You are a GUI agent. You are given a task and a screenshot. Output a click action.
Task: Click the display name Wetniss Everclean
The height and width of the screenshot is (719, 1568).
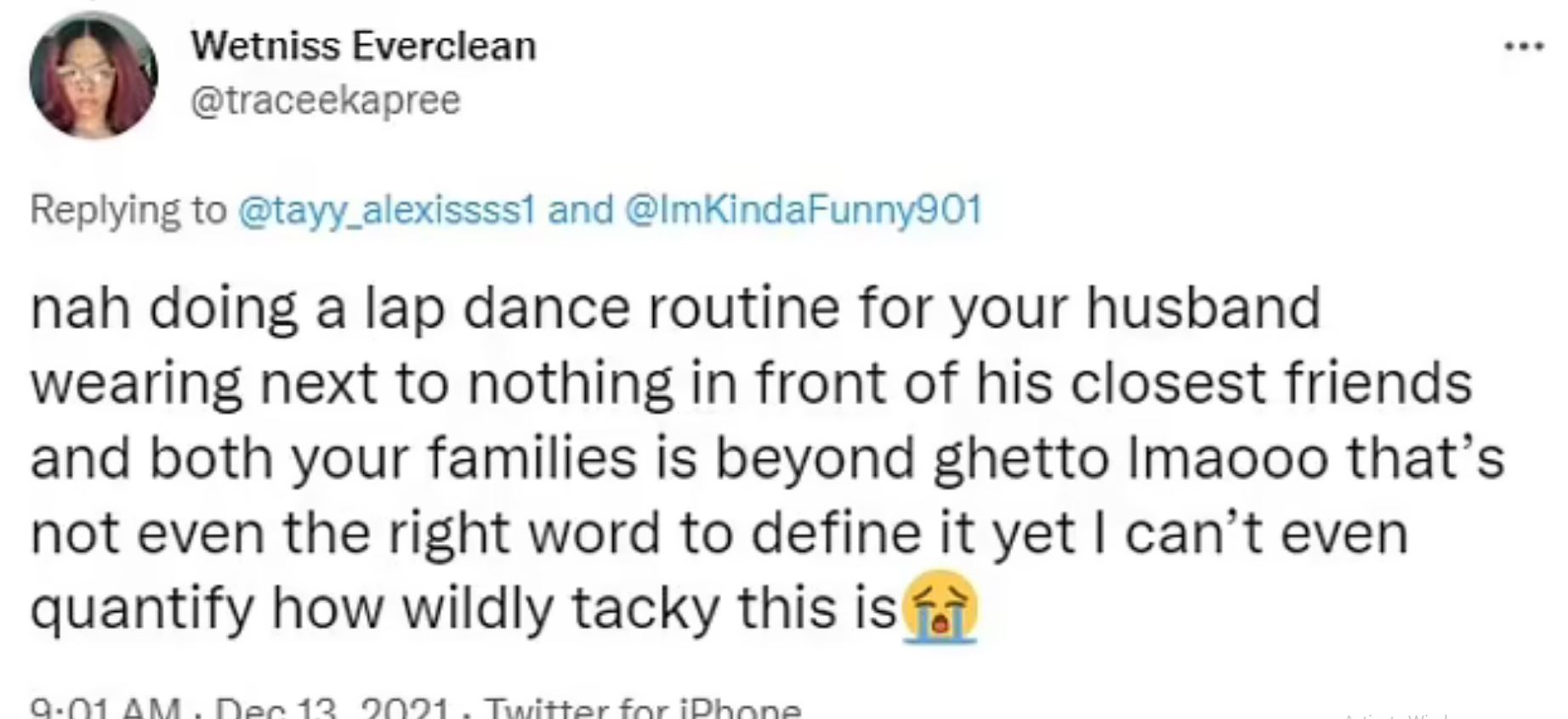tap(363, 46)
